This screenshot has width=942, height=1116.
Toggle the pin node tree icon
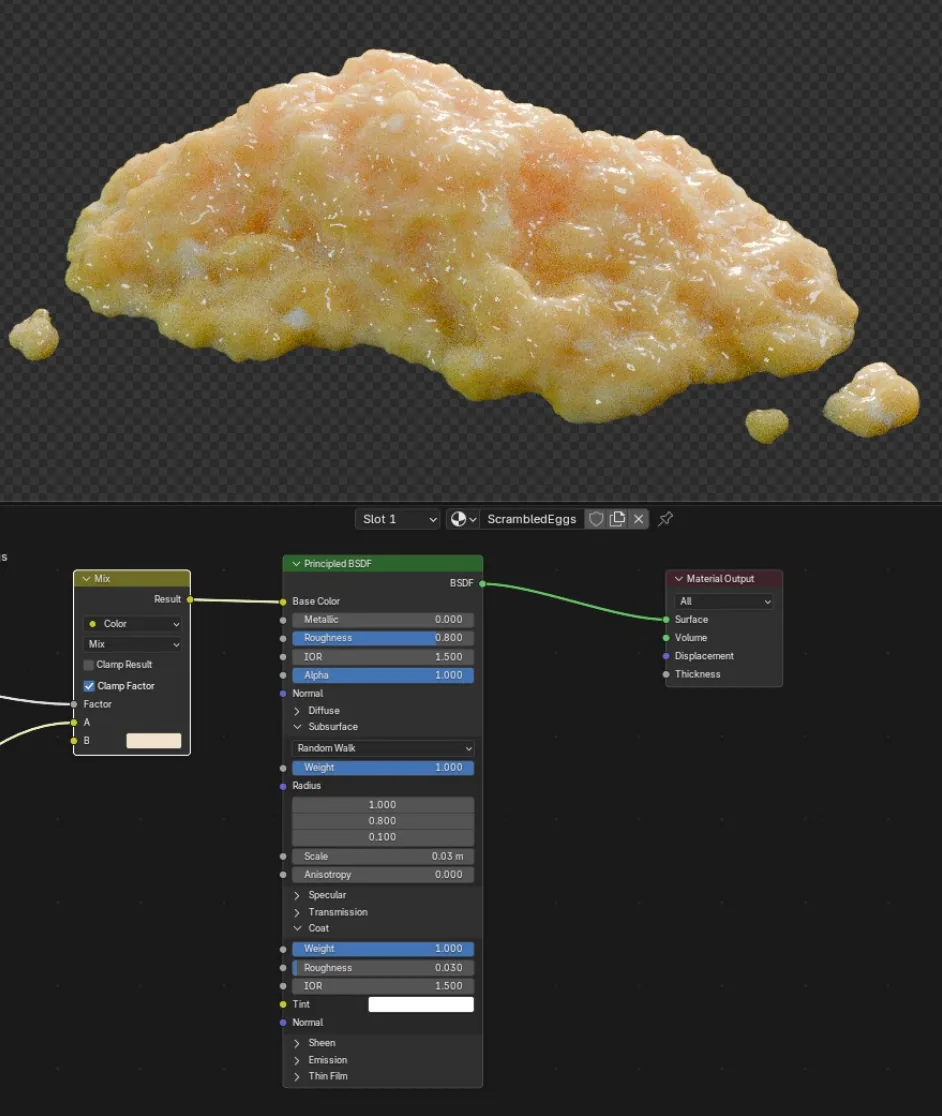pos(665,519)
